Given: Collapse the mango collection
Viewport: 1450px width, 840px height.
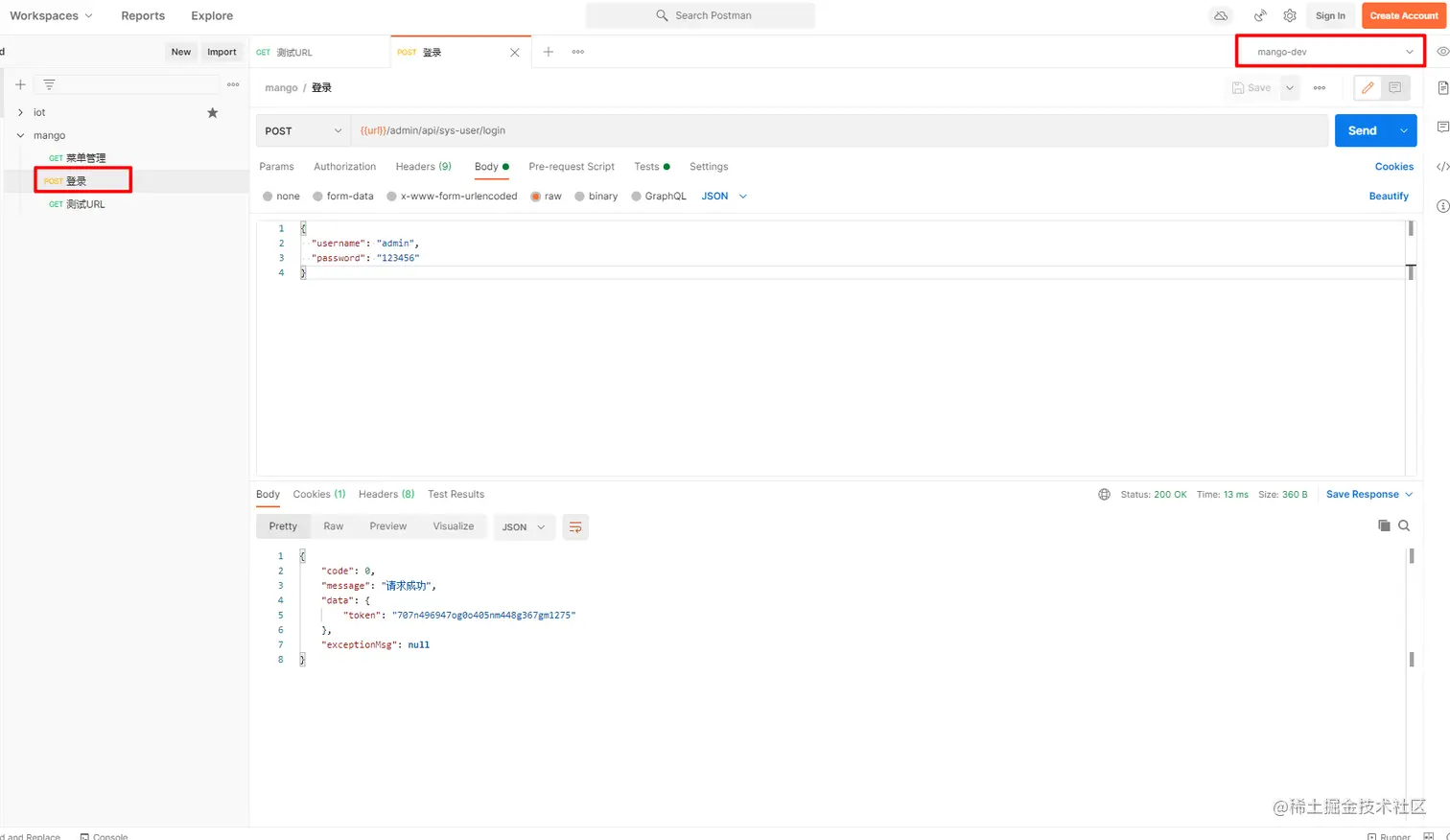Looking at the screenshot, I should (x=20, y=135).
